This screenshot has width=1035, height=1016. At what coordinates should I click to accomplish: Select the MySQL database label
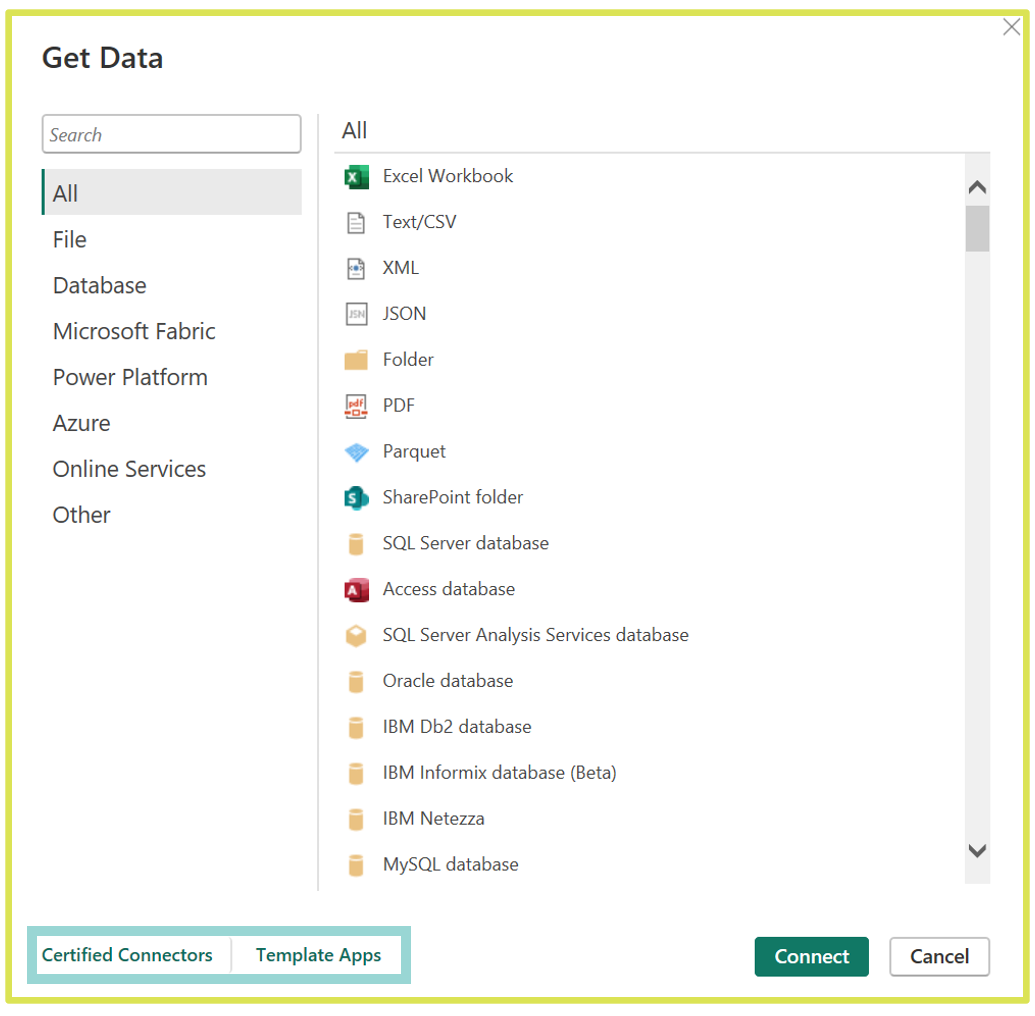coord(450,865)
